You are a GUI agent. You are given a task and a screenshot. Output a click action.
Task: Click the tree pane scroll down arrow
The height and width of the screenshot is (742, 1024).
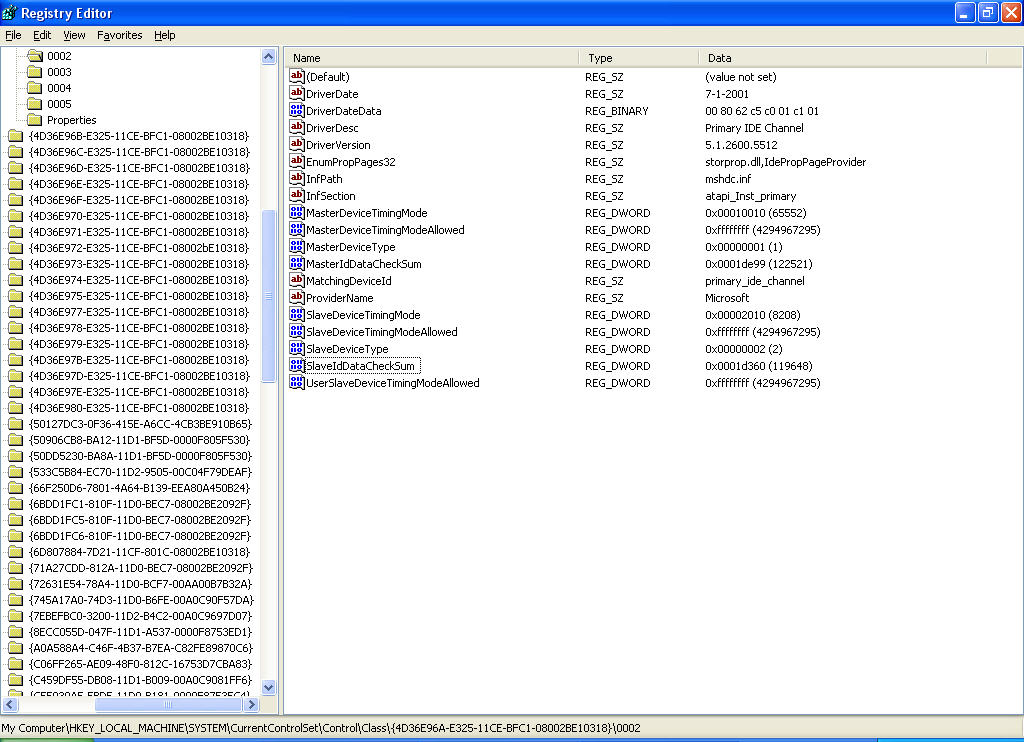point(268,687)
